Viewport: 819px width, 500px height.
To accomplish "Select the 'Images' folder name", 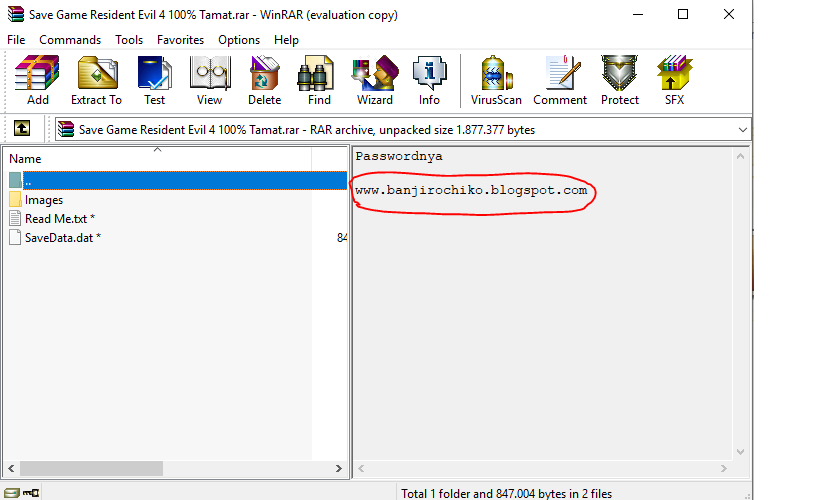I will [44, 200].
